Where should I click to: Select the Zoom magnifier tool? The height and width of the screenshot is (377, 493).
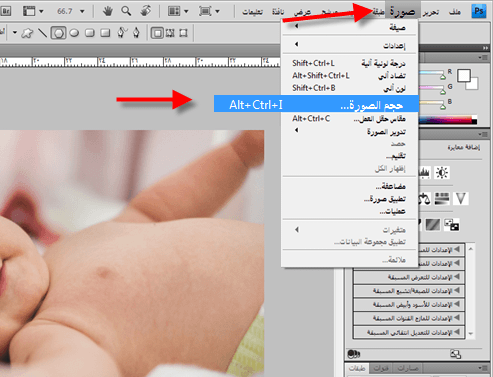126,11
